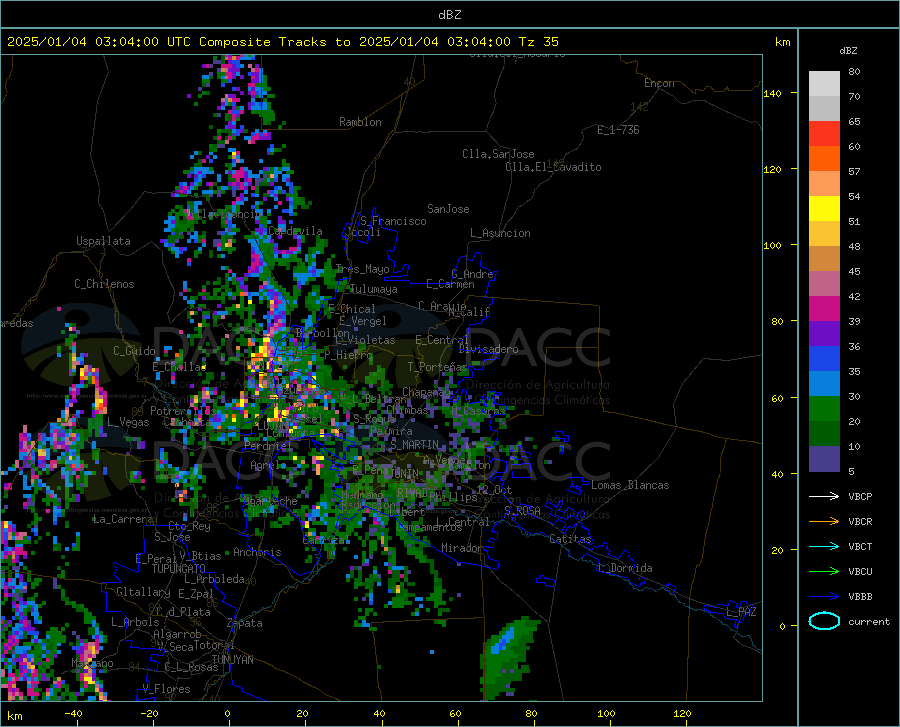This screenshot has width=900, height=727.
Task: Click the L_Asuncion label
Action: click(500, 233)
